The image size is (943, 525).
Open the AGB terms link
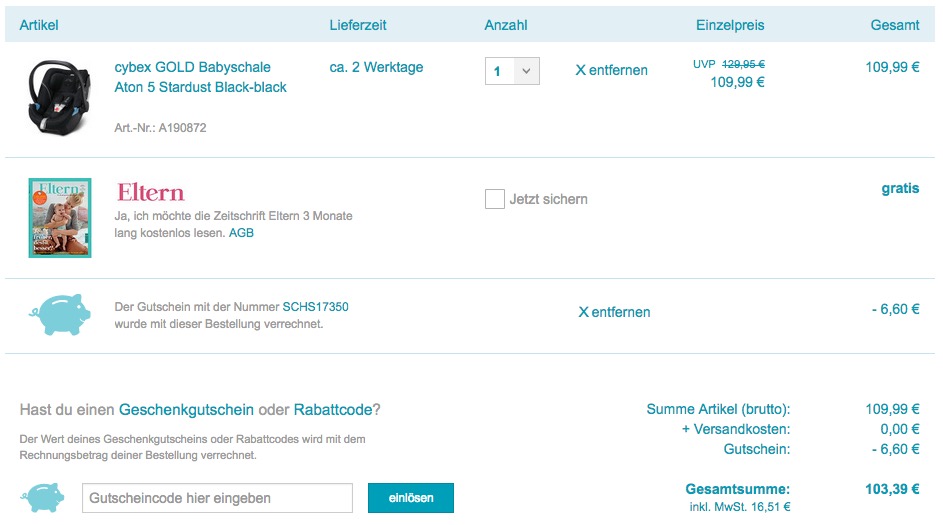[x=241, y=233]
